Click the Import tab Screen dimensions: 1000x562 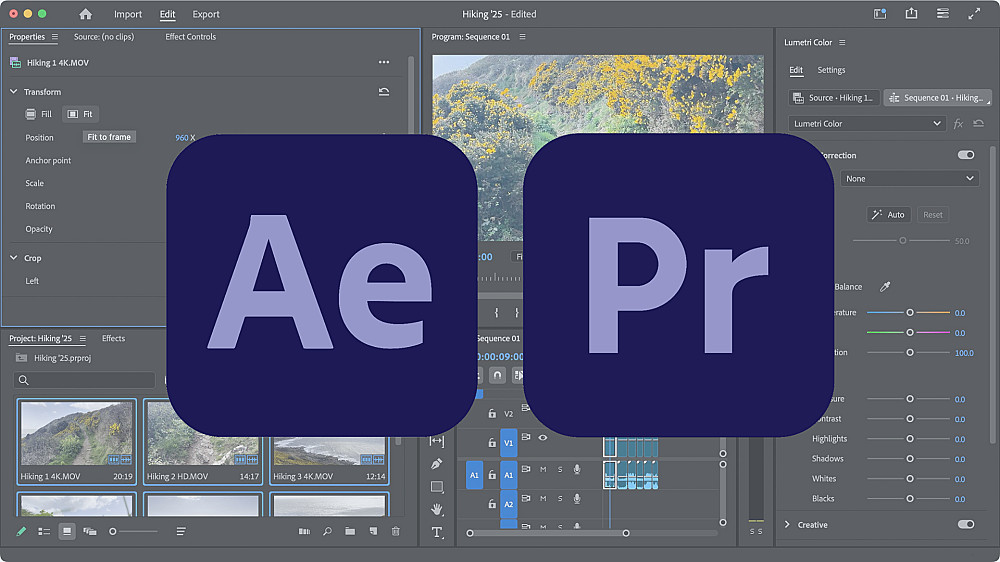pos(128,14)
